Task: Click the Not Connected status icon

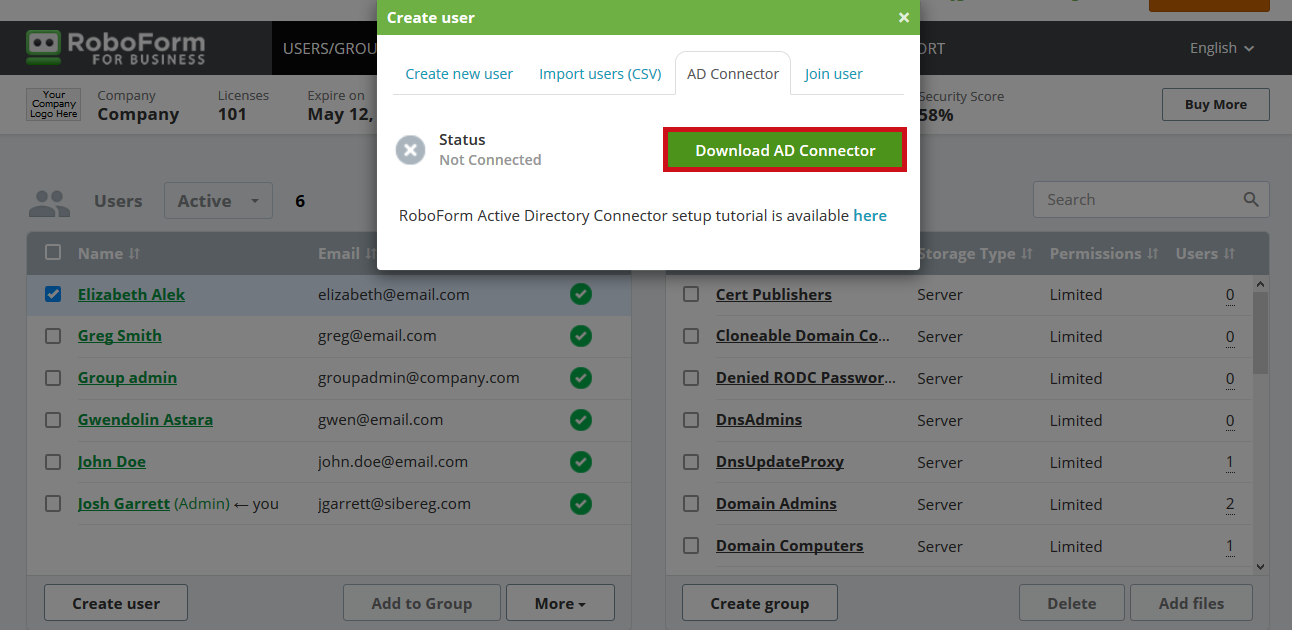Action: tap(410, 150)
